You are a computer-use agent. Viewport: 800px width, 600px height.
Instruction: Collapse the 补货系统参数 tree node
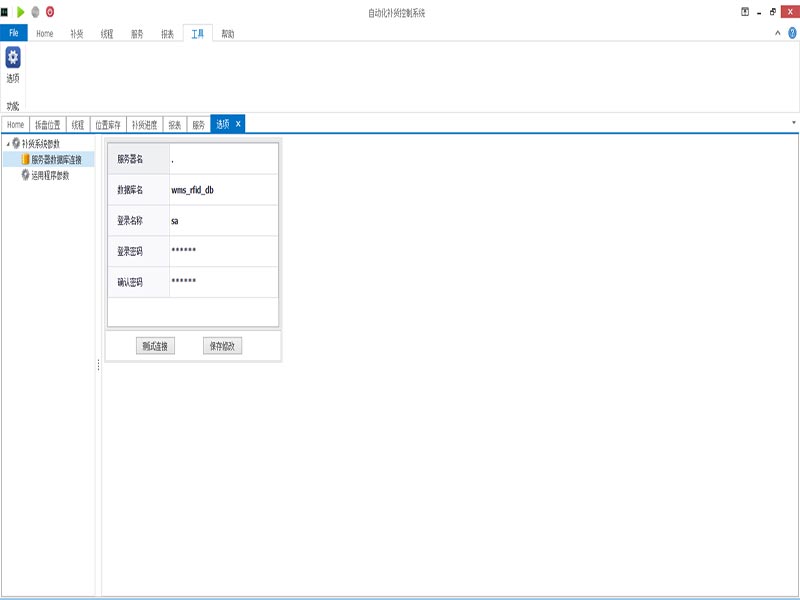[x=8, y=144]
